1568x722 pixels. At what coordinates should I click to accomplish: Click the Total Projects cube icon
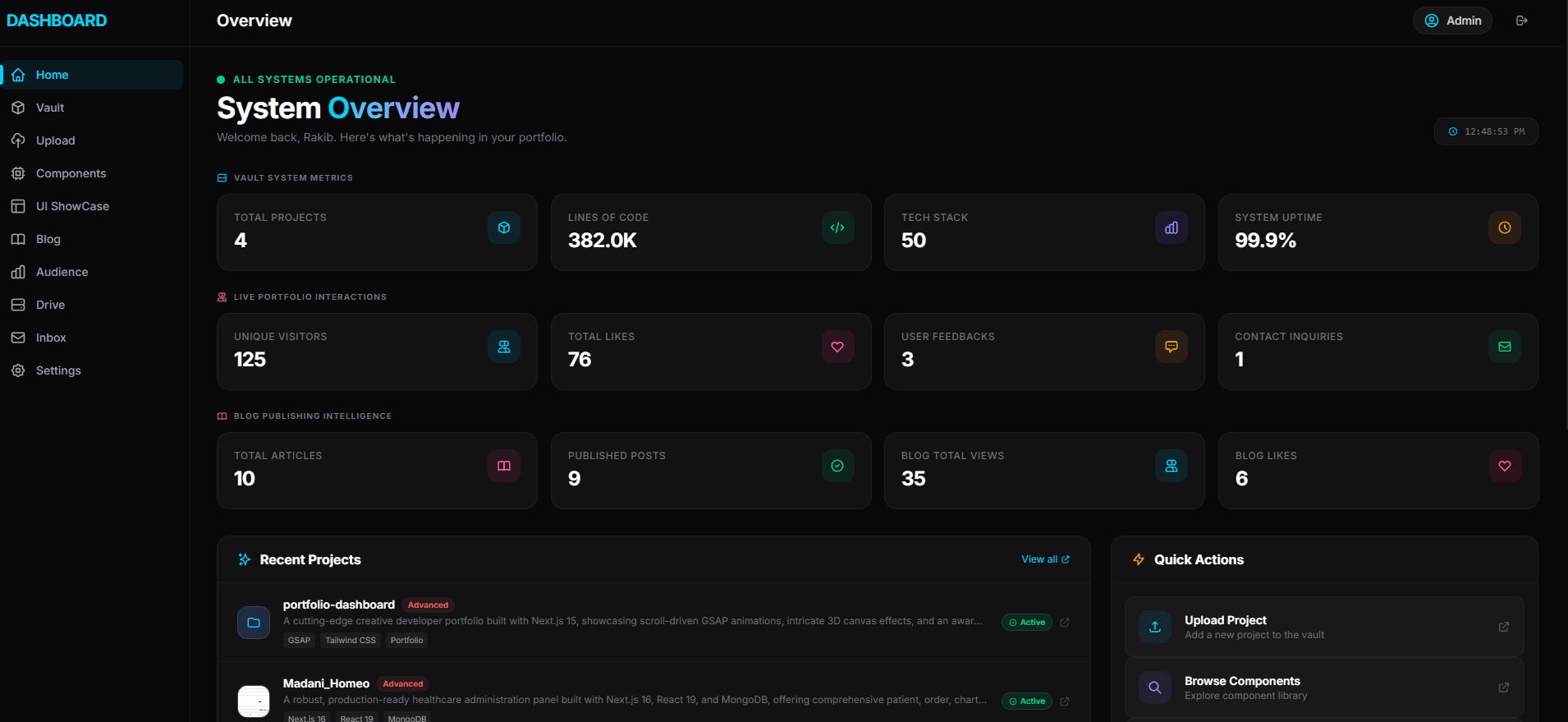click(504, 228)
